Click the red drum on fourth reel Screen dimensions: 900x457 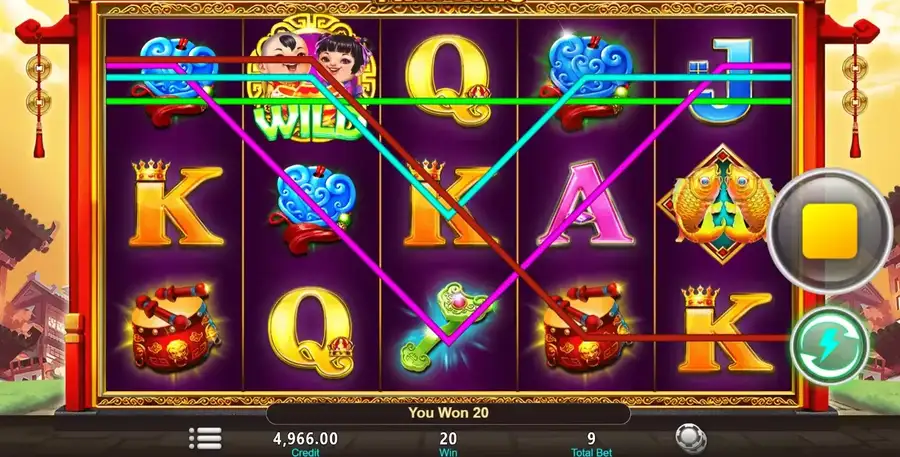(x=585, y=326)
